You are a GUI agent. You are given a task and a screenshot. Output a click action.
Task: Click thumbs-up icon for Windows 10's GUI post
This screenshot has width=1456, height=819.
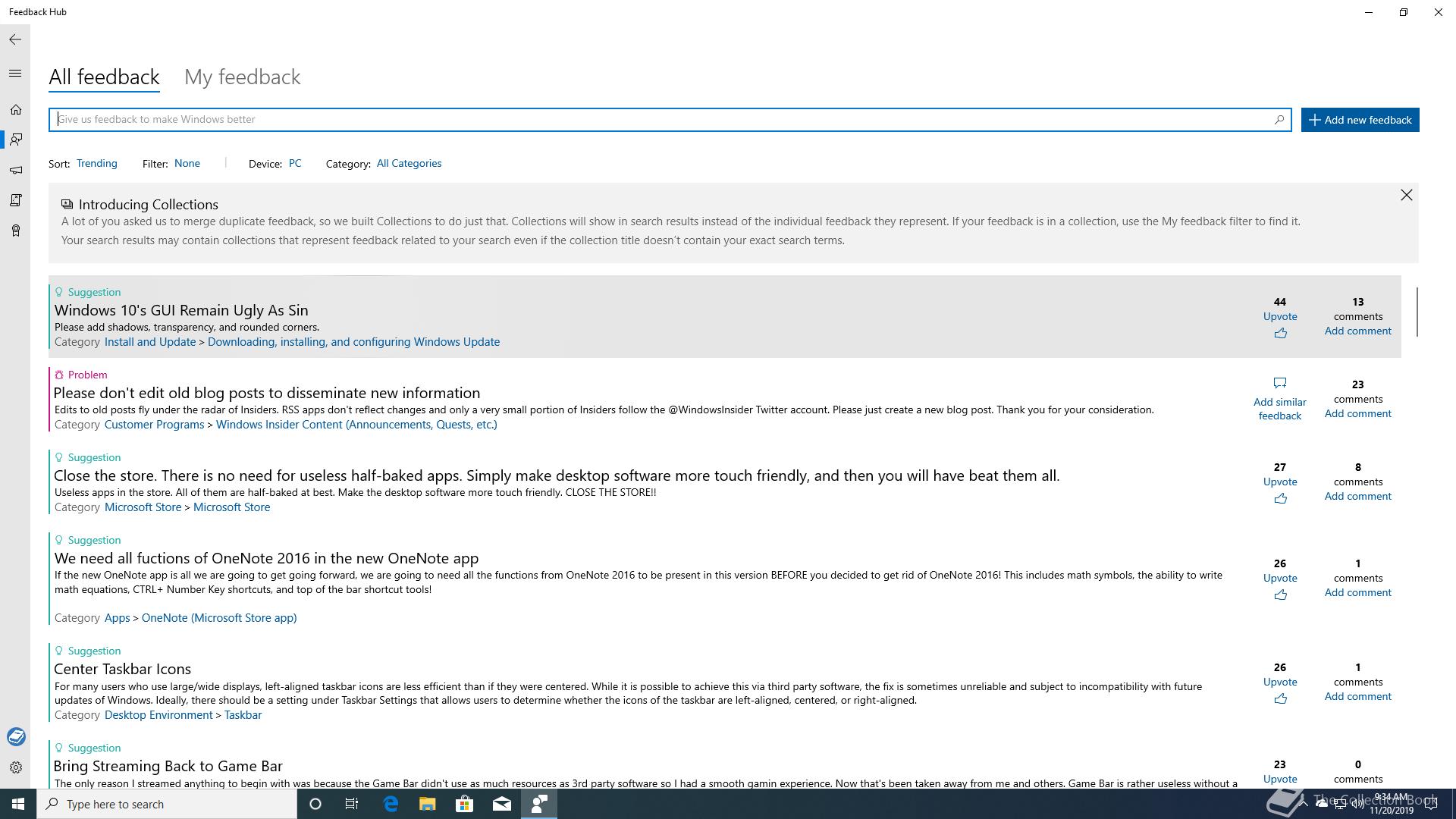[1280, 333]
